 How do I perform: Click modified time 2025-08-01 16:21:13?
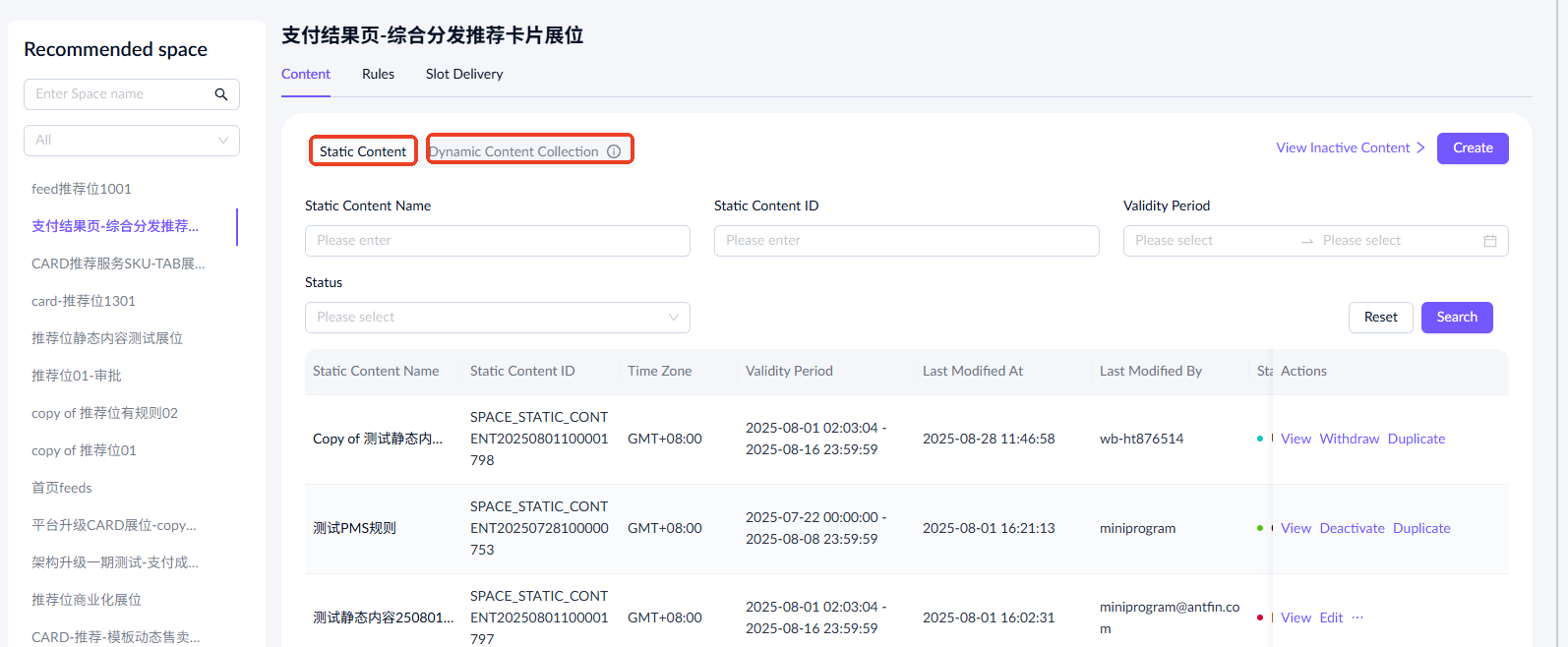[989, 528]
